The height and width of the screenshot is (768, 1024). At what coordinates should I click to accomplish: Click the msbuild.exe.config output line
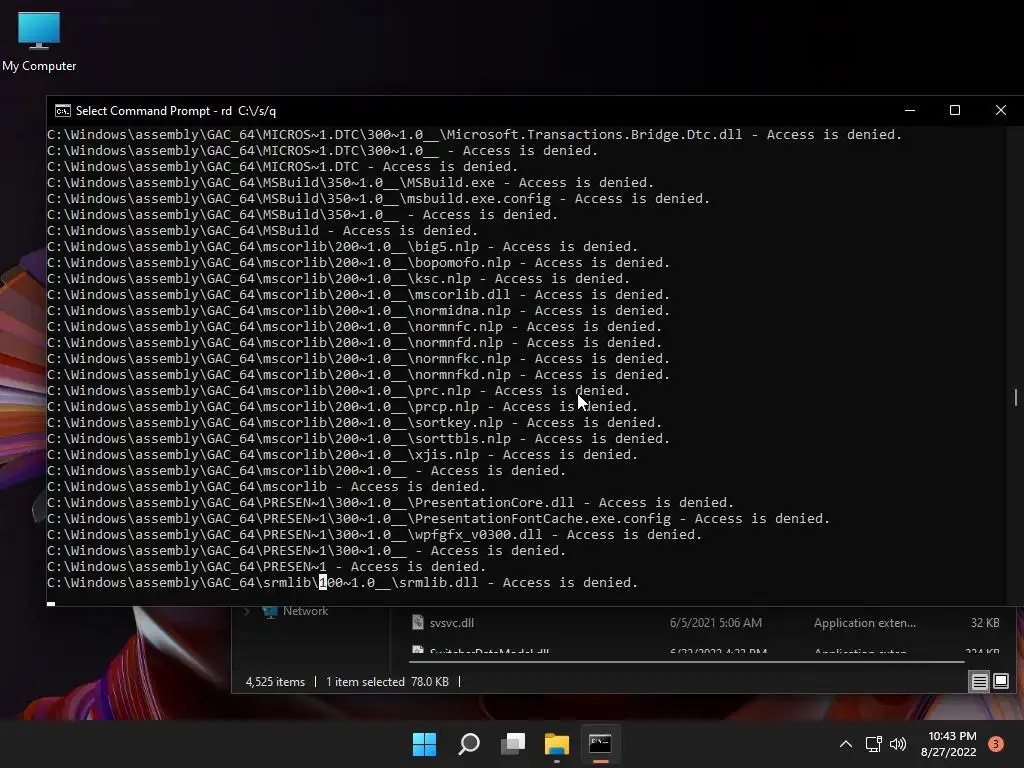(378, 199)
